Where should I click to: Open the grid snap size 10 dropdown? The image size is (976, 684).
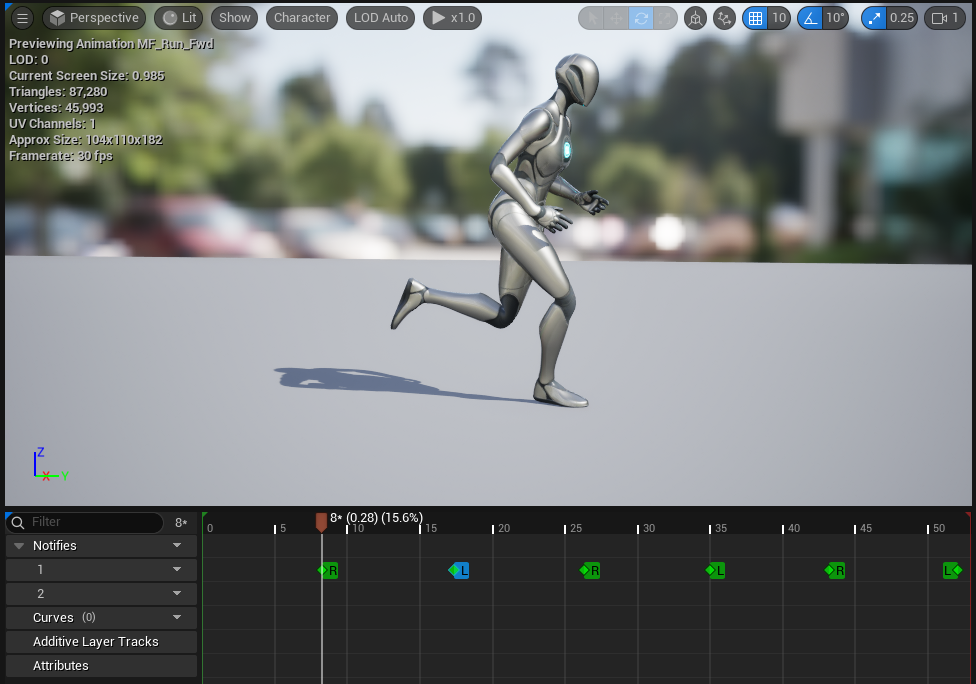[779, 18]
